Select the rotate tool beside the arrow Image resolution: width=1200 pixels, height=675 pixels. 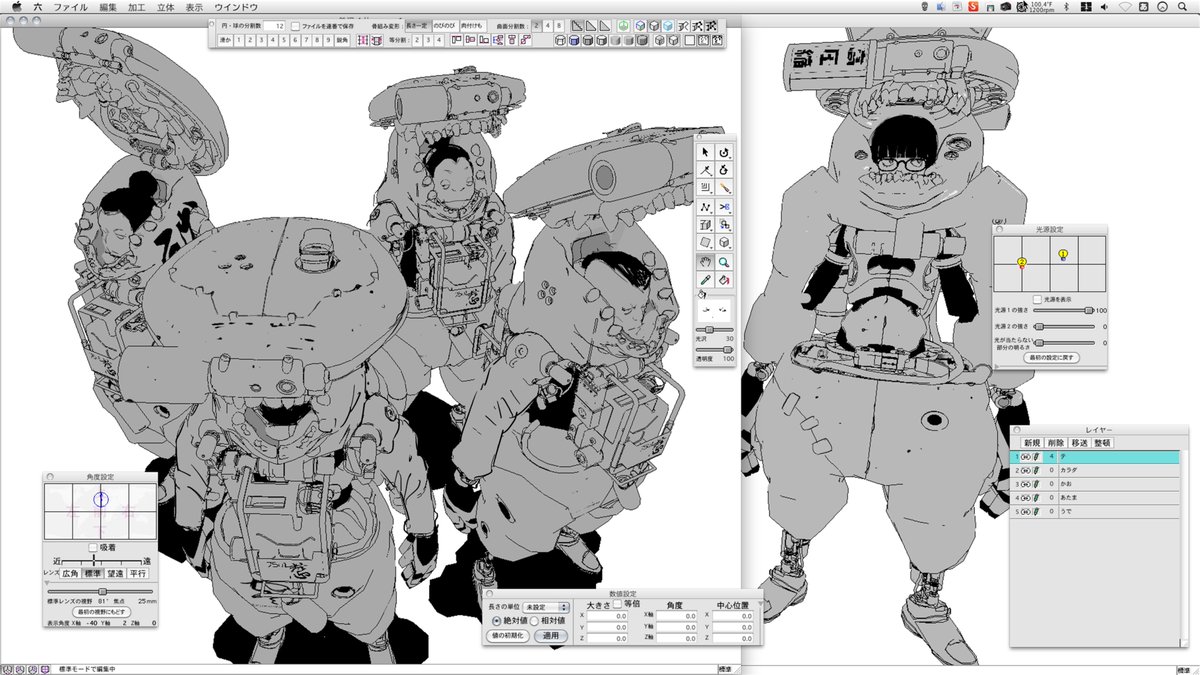tap(724, 152)
